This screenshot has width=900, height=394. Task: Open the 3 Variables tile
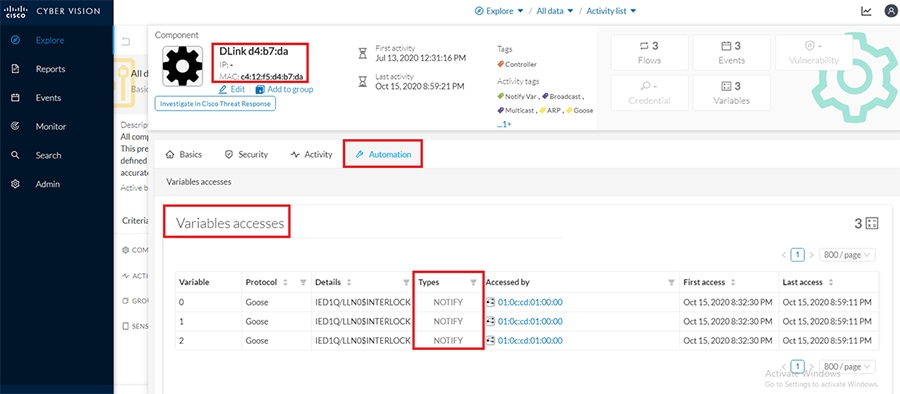point(731,92)
